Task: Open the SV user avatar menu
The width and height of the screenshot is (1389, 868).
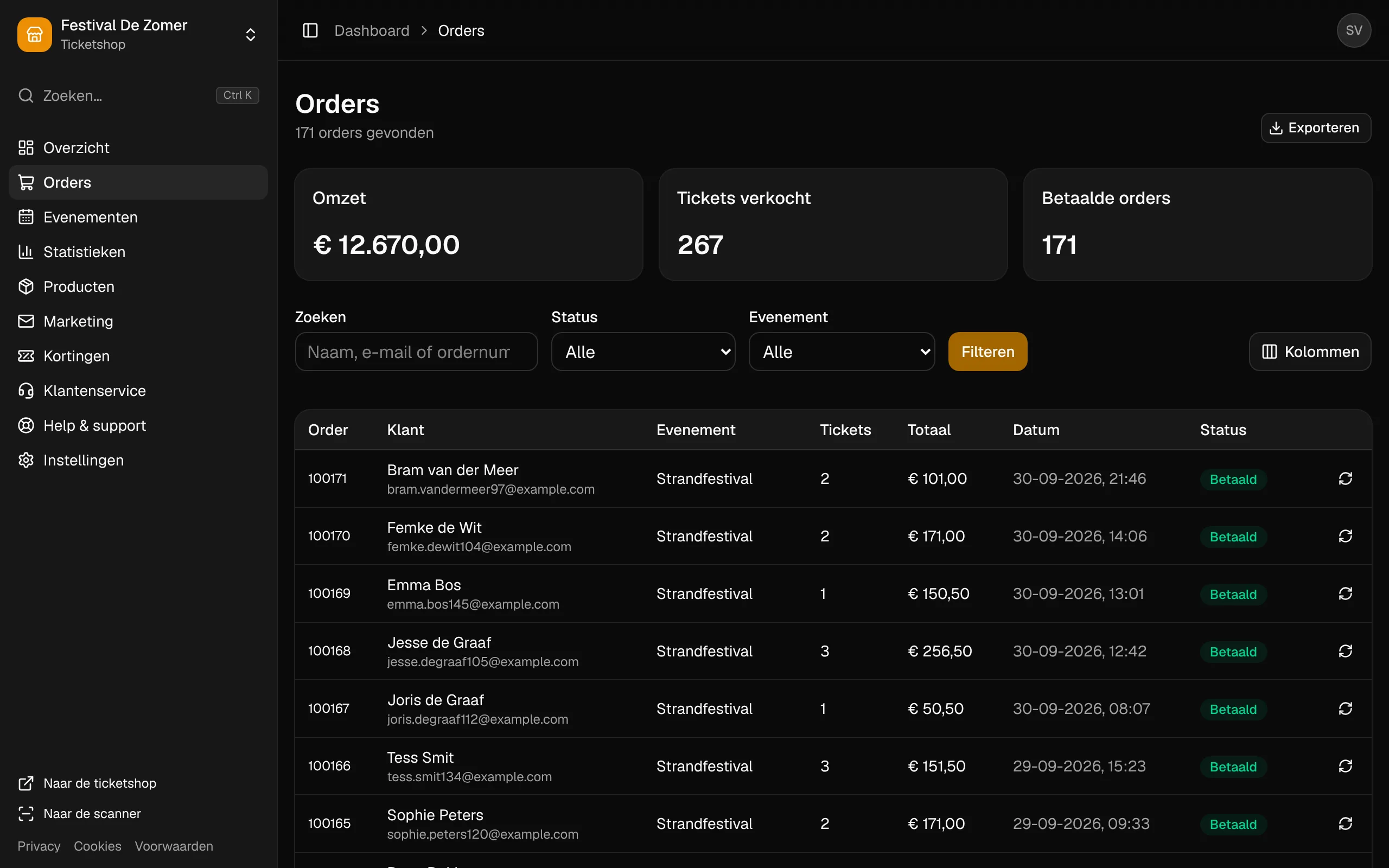Action: pyautogui.click(x=1353, y=30)
